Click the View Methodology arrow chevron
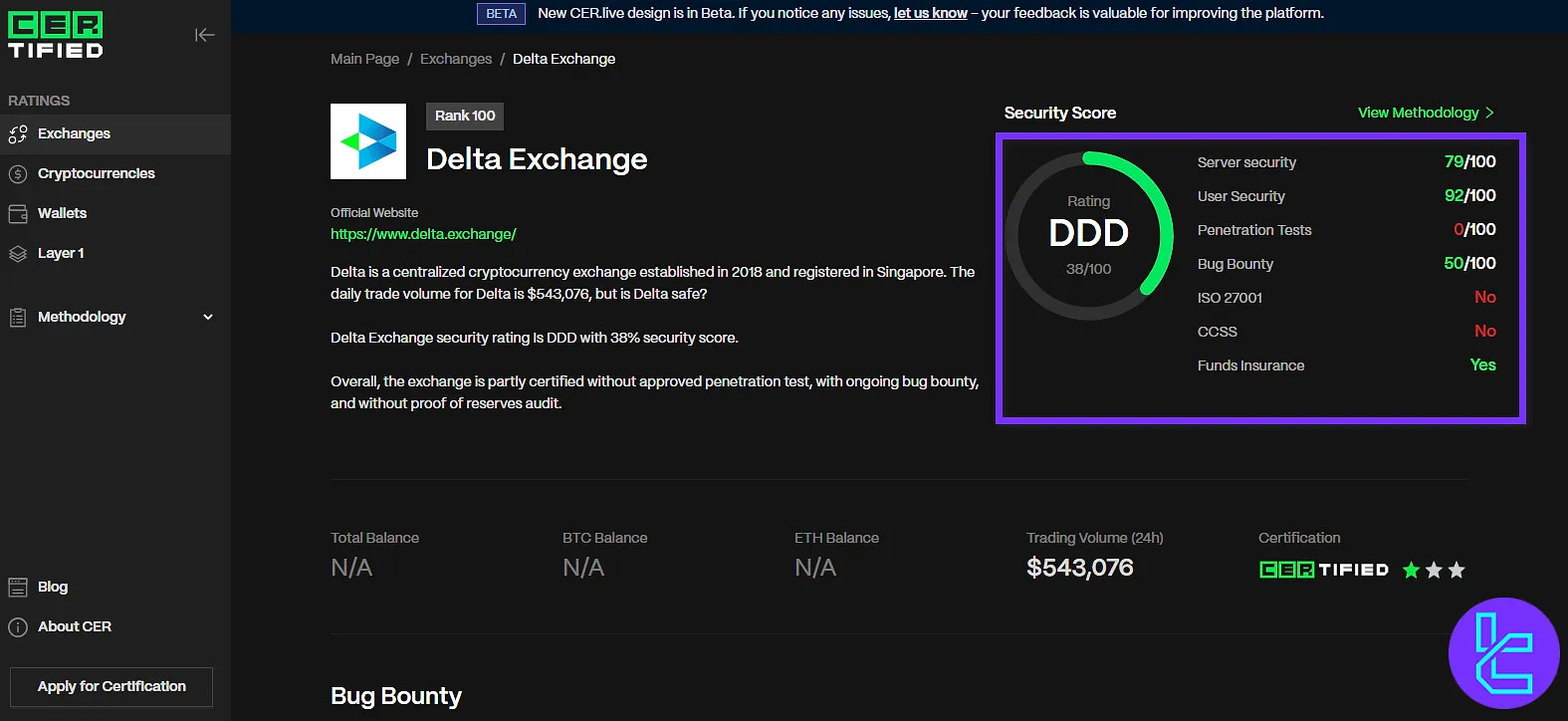1568x721 pixels. [x=1489, y=113]
